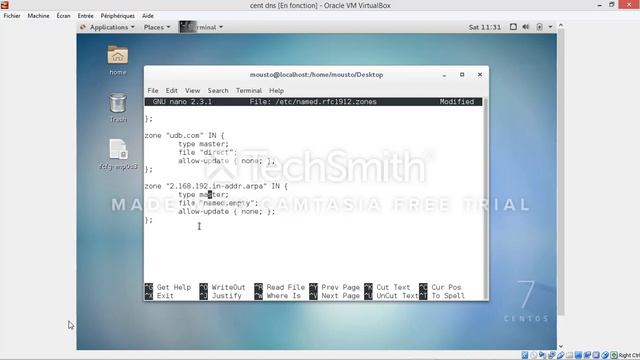Click the UnCut Text shortcut label in nano
This screenshot has height=360, width=640.
(397, 296)
